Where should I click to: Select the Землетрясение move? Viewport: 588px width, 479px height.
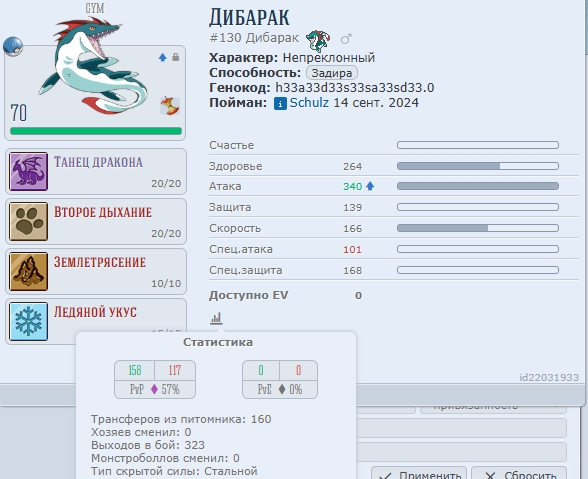click(x=96, y=271)
